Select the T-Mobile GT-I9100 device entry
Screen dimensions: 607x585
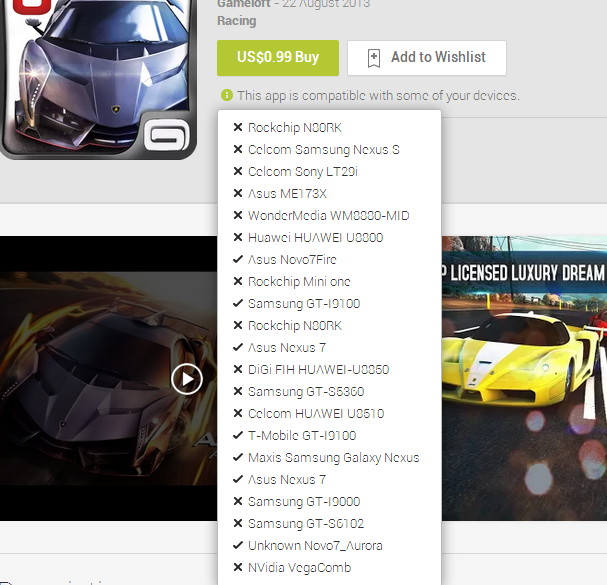(301, 436)
